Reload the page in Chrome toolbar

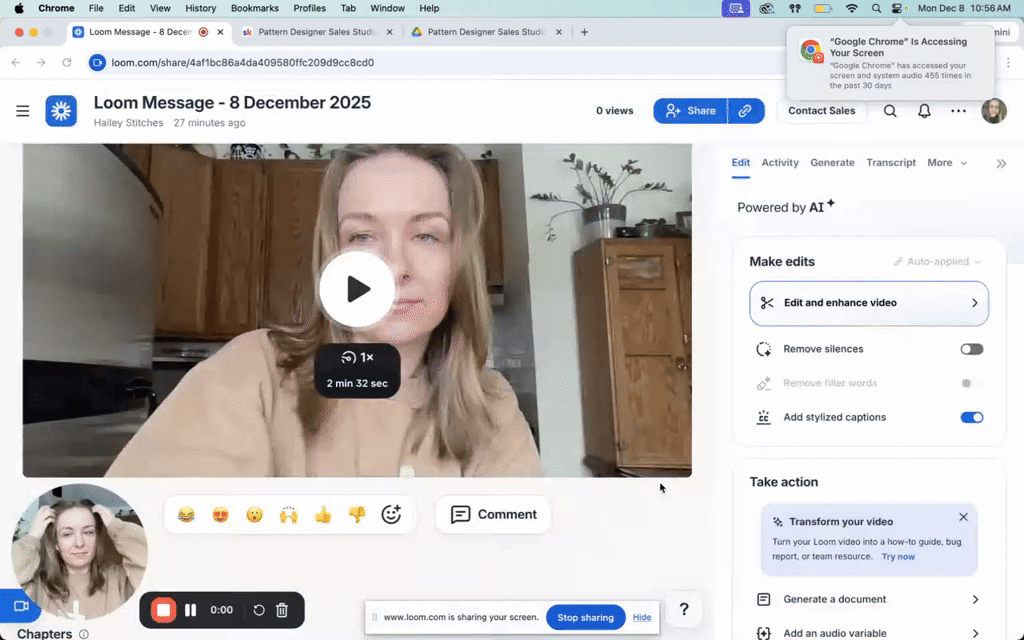point(67,63)
